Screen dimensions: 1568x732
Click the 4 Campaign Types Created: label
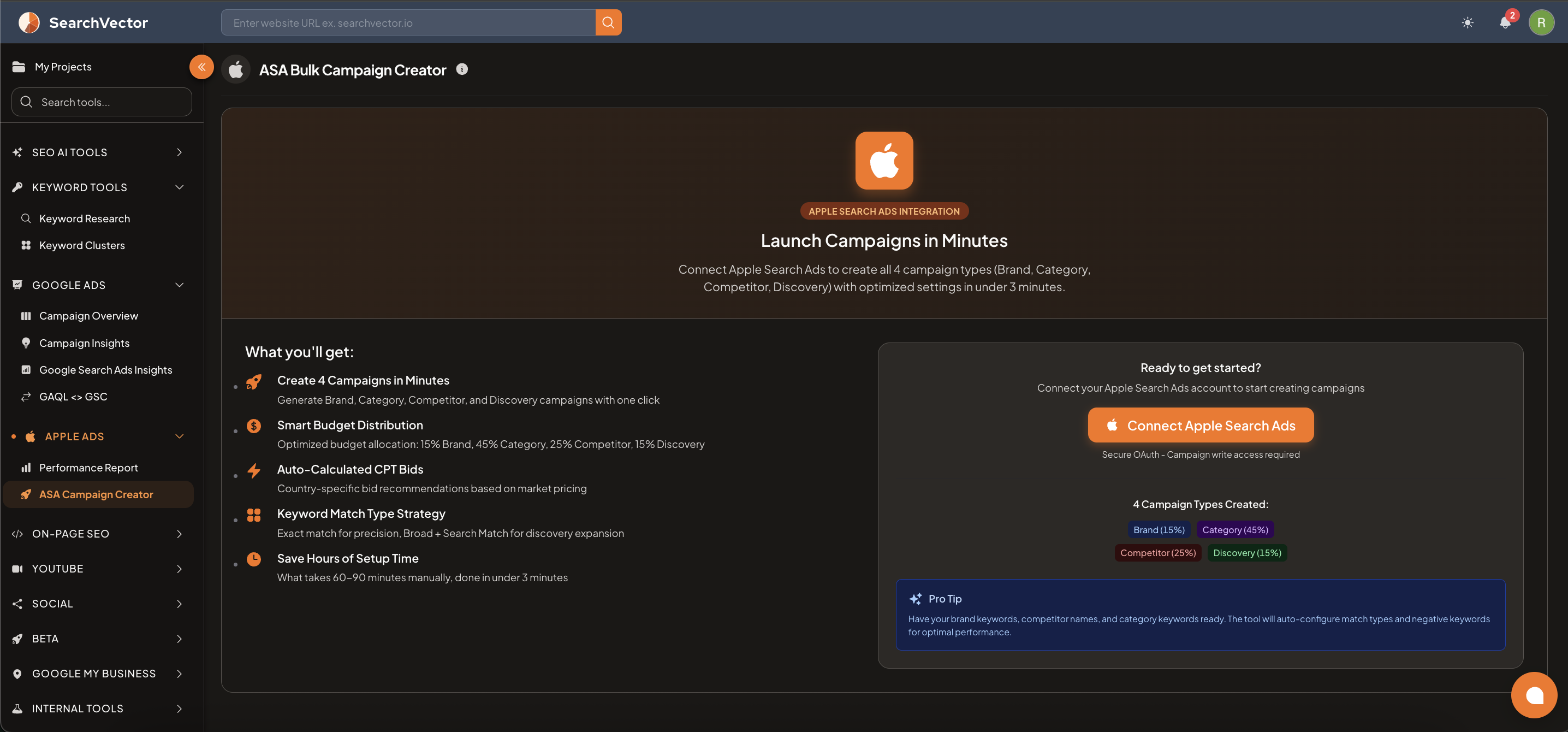[1201, 504]
